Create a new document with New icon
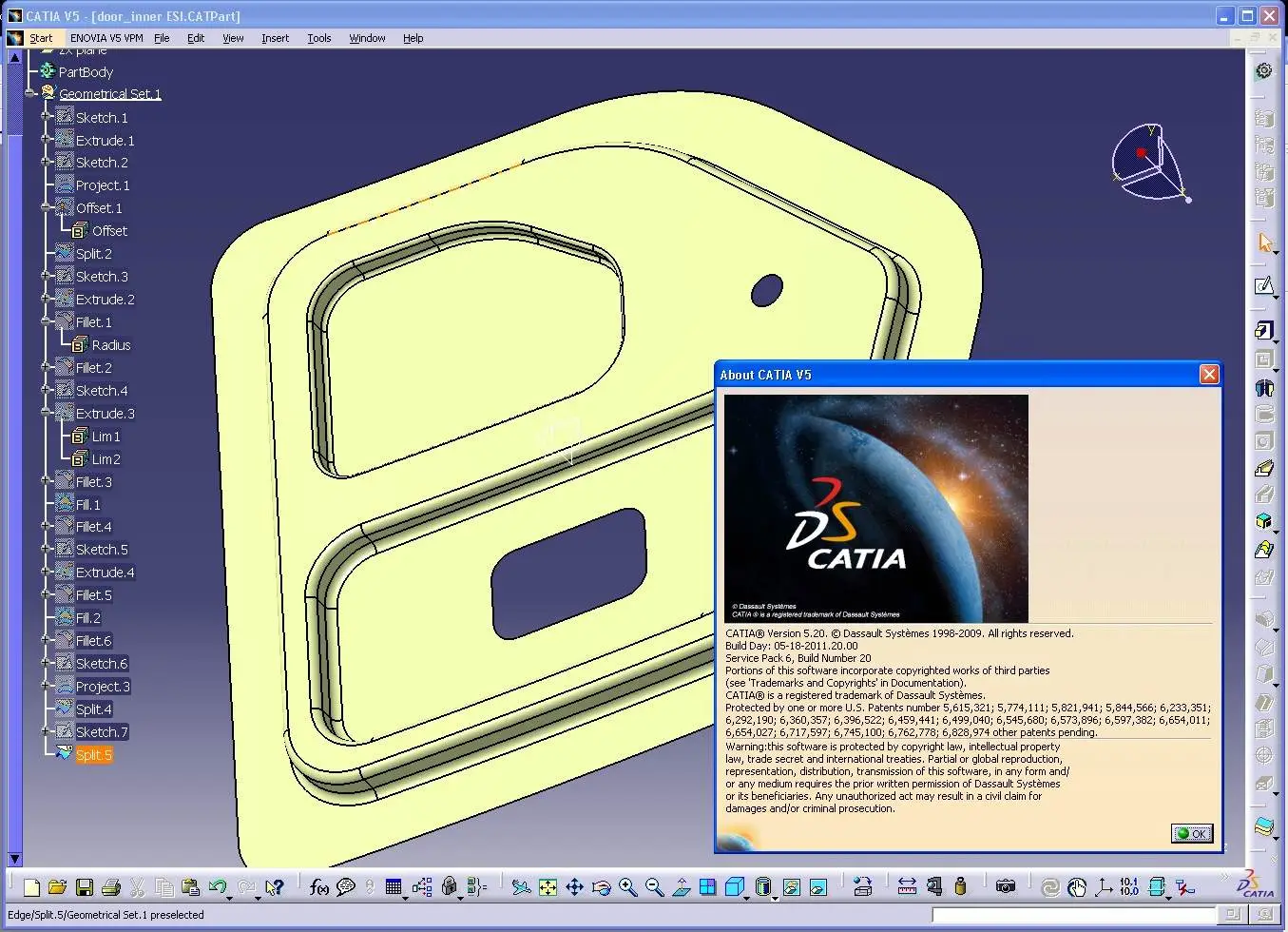The image size is (1288, 932). click(31, 887)
